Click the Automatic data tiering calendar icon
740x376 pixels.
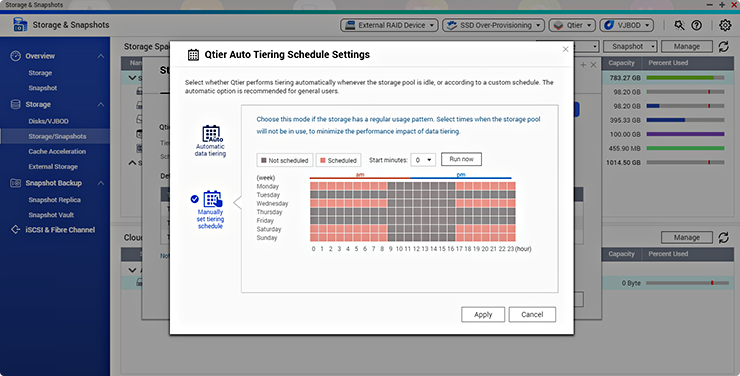point(212,134)
